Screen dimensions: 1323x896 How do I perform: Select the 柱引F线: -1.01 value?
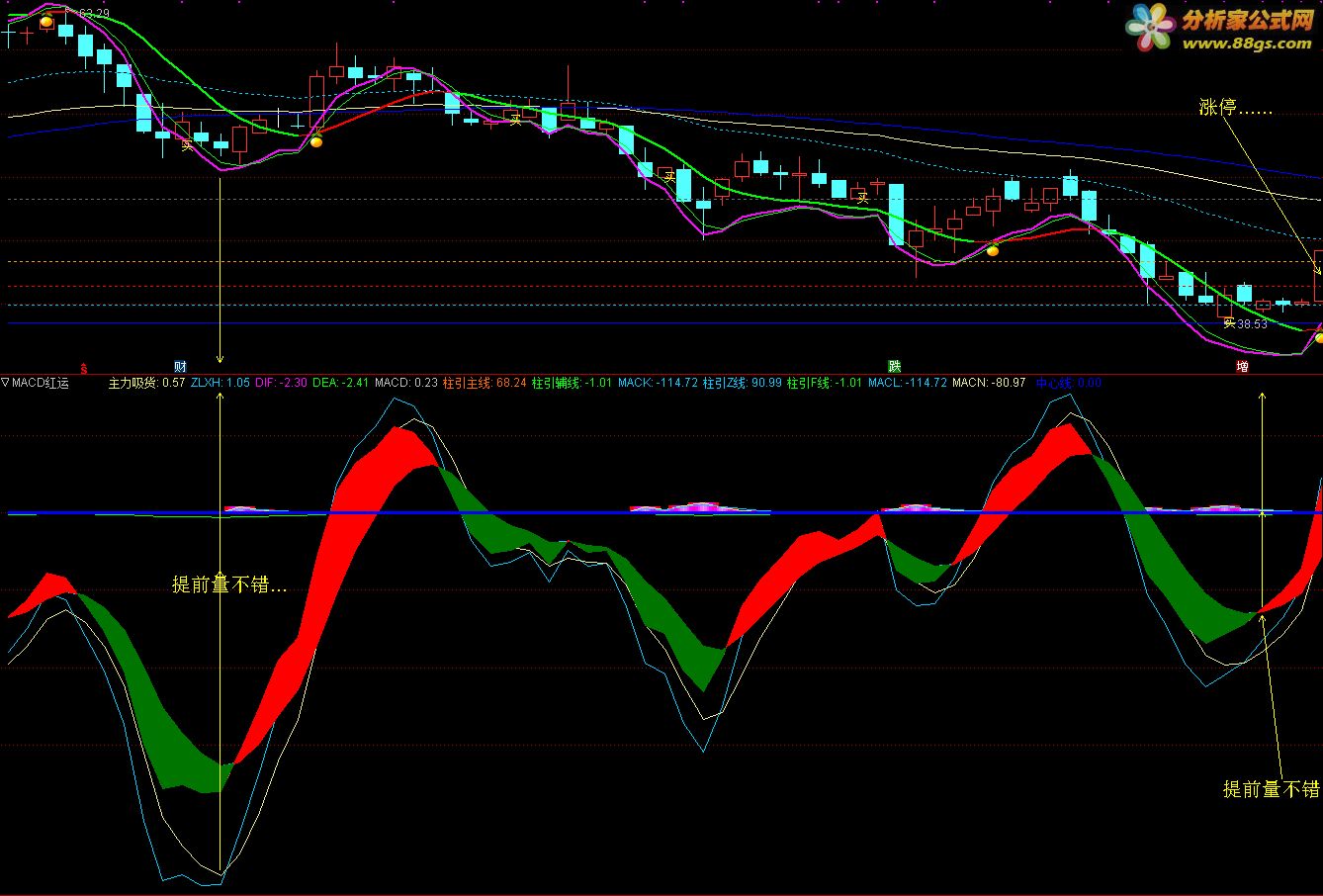click(826, 383)
